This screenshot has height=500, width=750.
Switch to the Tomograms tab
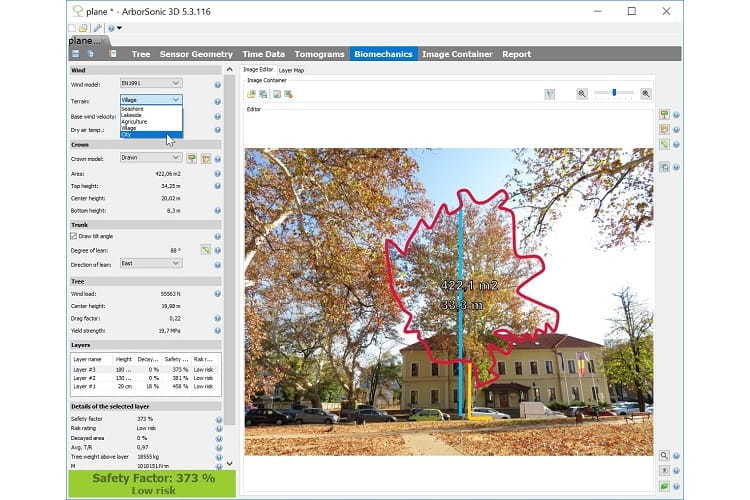click(x=318, y=54)
